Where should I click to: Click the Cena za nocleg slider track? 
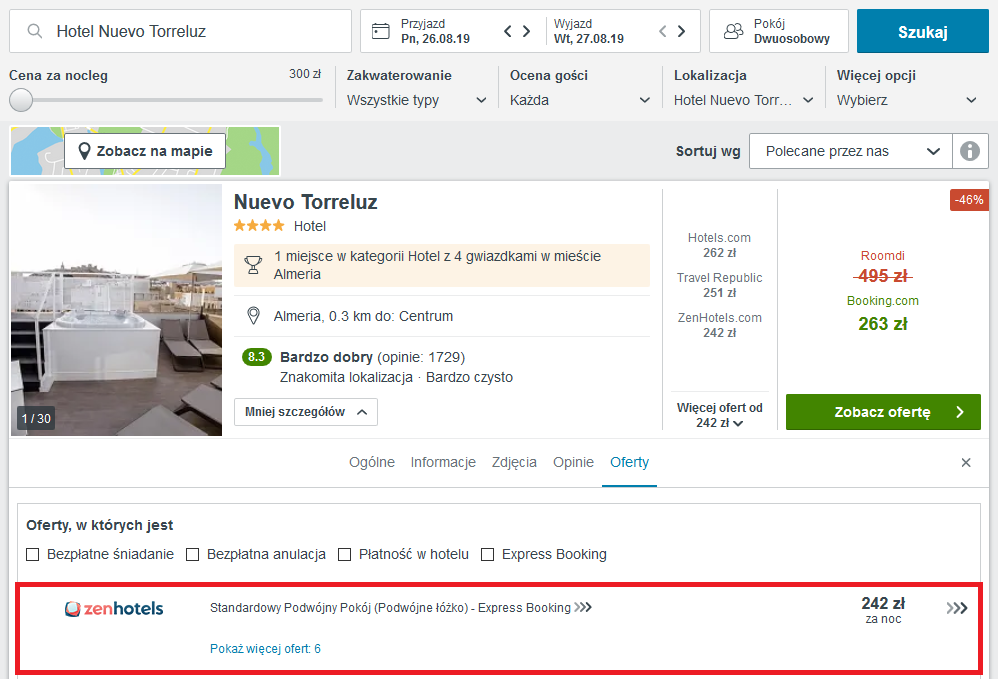pyautogui.click(x=166, y=100)
